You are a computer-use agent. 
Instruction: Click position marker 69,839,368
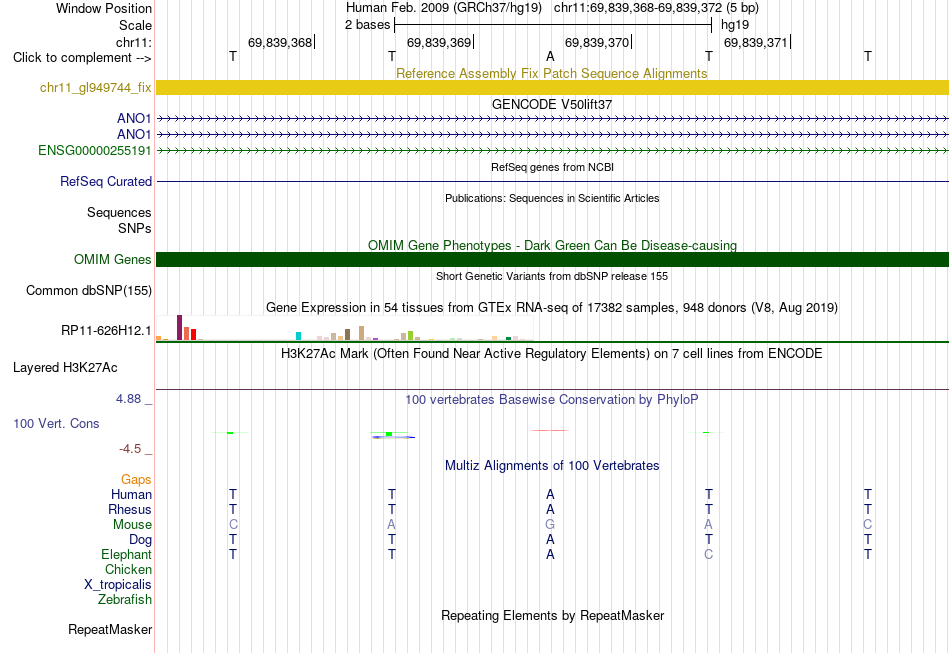click(281, 42)
